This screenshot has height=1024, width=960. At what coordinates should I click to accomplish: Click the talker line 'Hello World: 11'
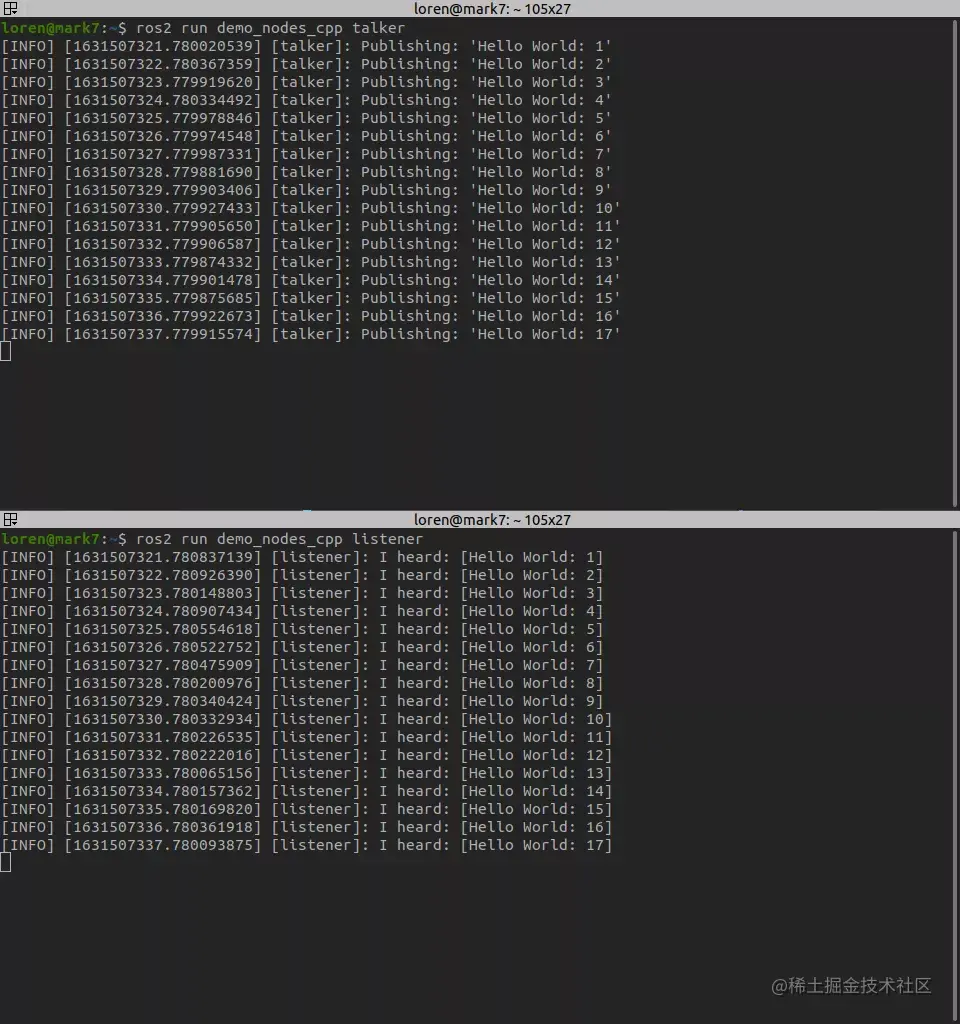click(x=311, y=226)
